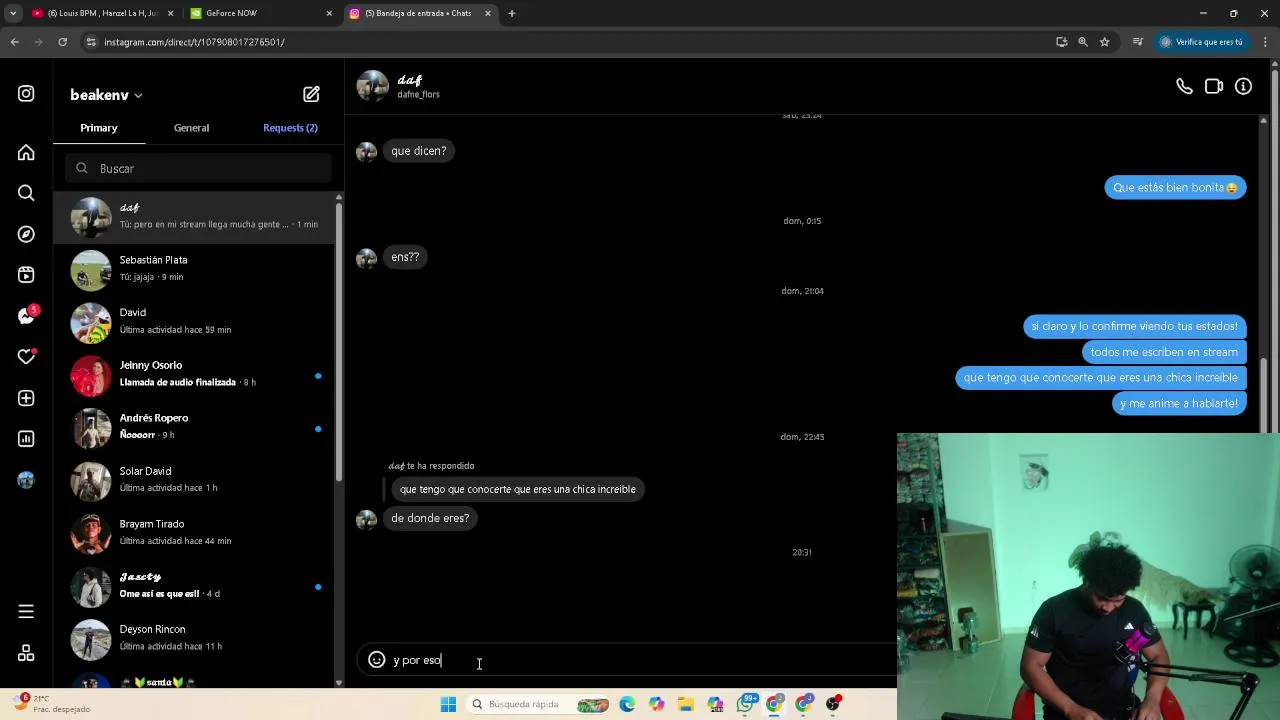Image resolution: width=1280 pixels, height=720 pixels.
Task: Open WhatsApp from the taskbar
Action: click(745, 704)
